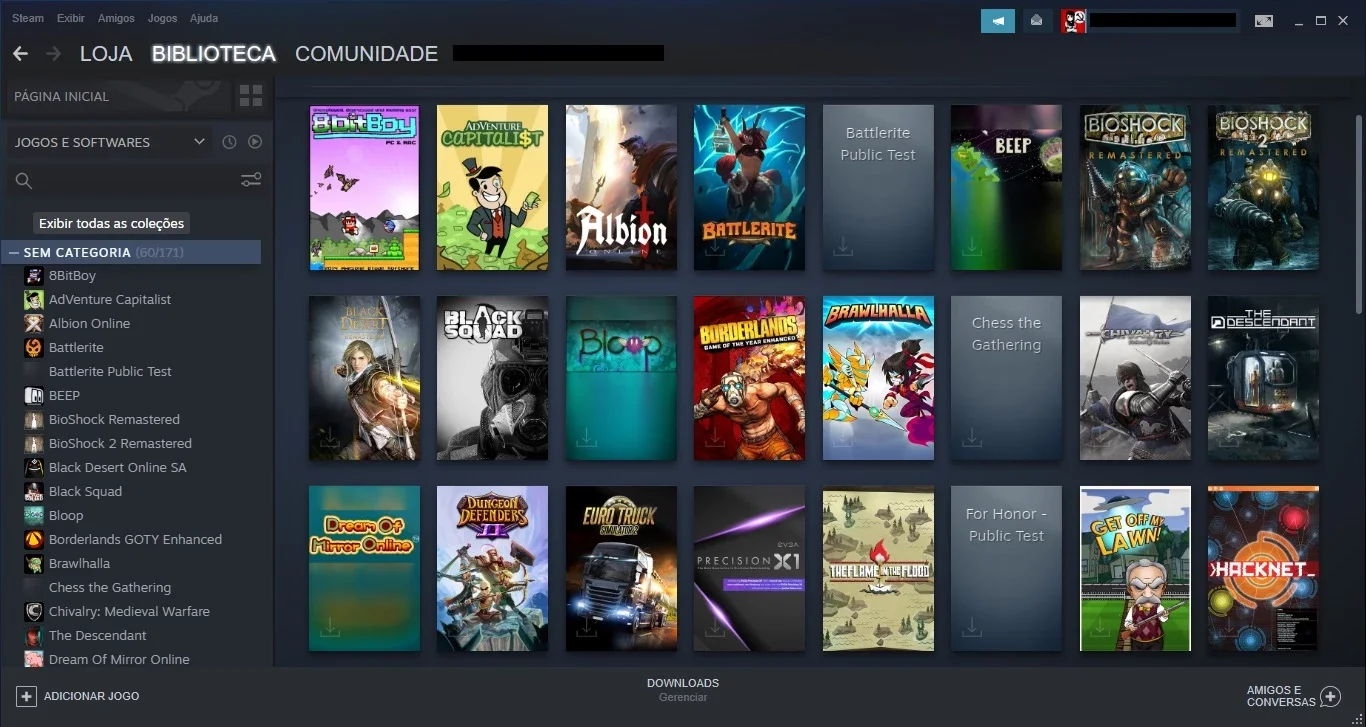
Task: Open the Battlerite cover tile
Action: (749, 188)
